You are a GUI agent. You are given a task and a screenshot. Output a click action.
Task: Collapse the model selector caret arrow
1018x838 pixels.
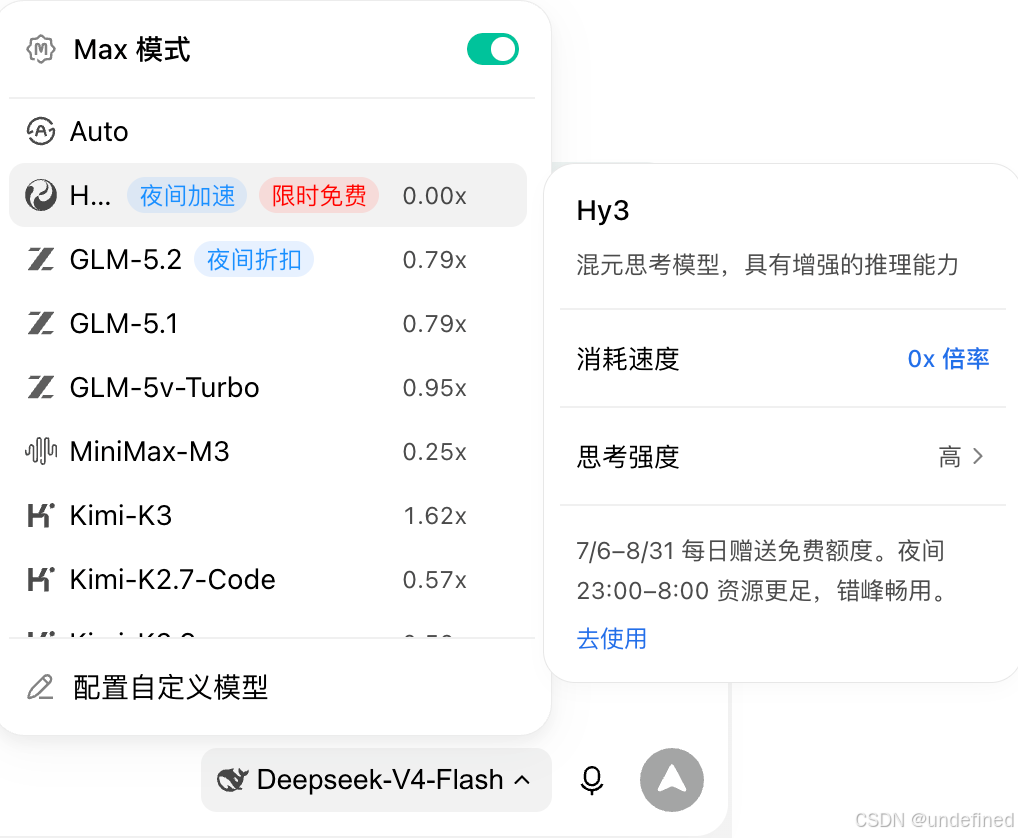tap(522, 780)
